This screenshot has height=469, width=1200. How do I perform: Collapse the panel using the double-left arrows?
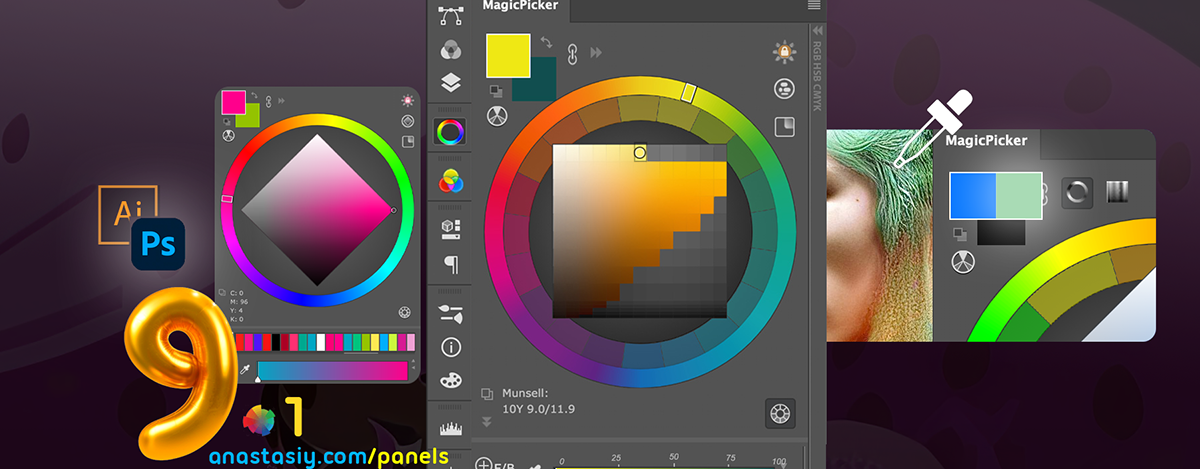coord(817,31)
